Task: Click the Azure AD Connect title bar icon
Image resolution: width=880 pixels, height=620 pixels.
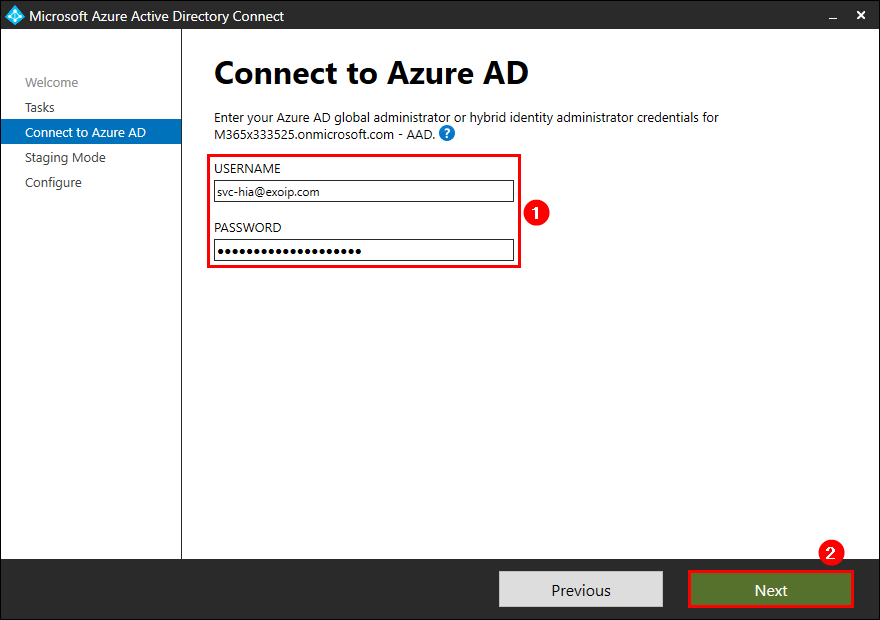Action: tap(15, 16)
